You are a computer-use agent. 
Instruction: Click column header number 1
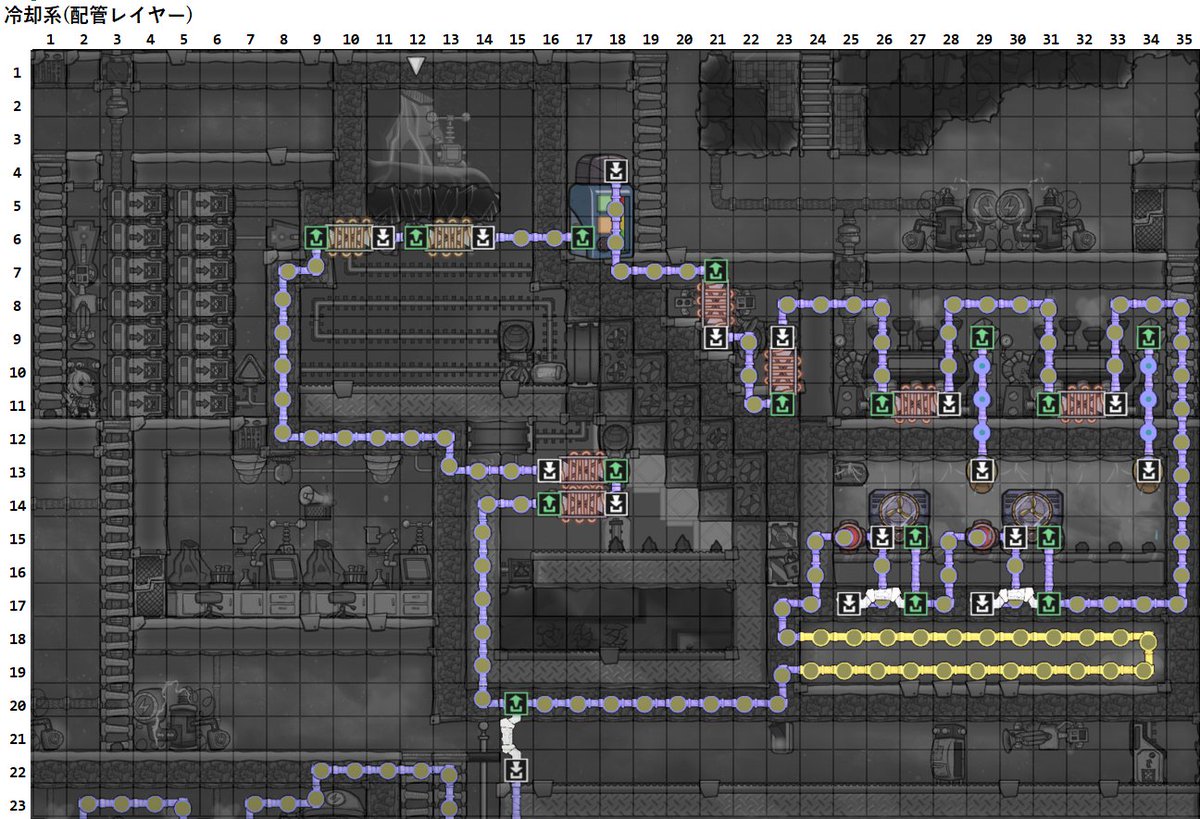pyautogui.click(x=50, y=41)
